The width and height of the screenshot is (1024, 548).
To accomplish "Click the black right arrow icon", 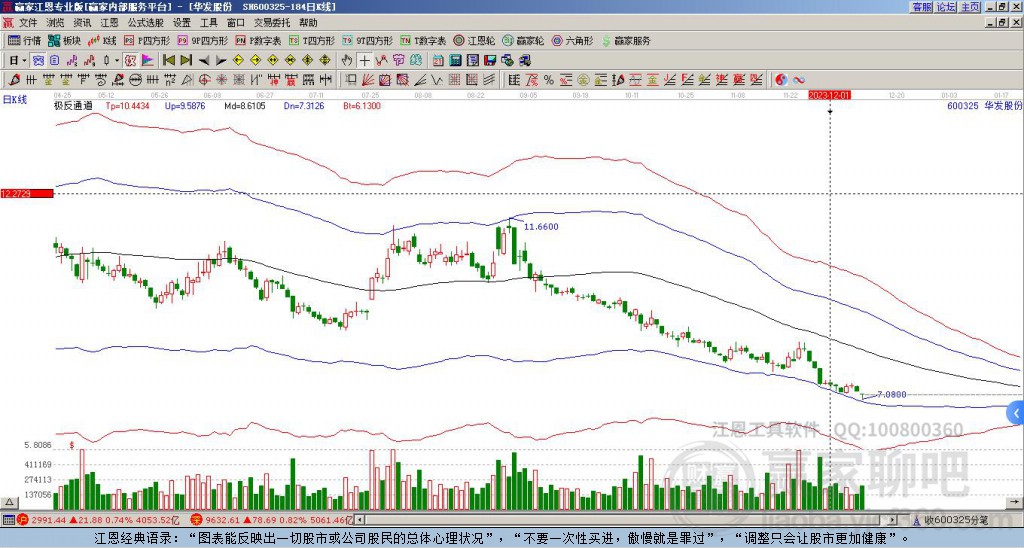I will coord(221,61).
